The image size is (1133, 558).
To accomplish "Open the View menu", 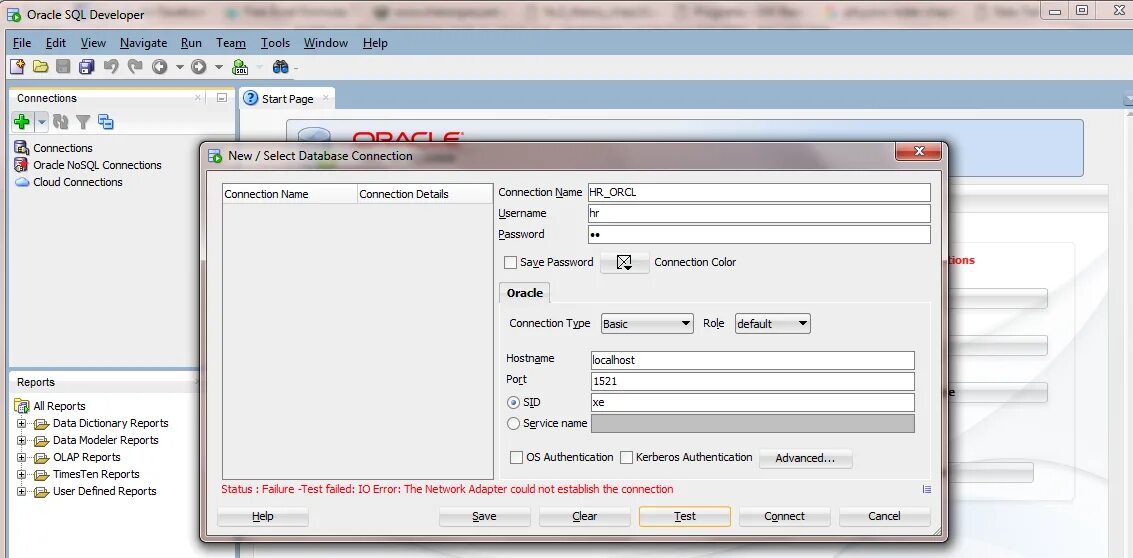I will coord(93,43).
